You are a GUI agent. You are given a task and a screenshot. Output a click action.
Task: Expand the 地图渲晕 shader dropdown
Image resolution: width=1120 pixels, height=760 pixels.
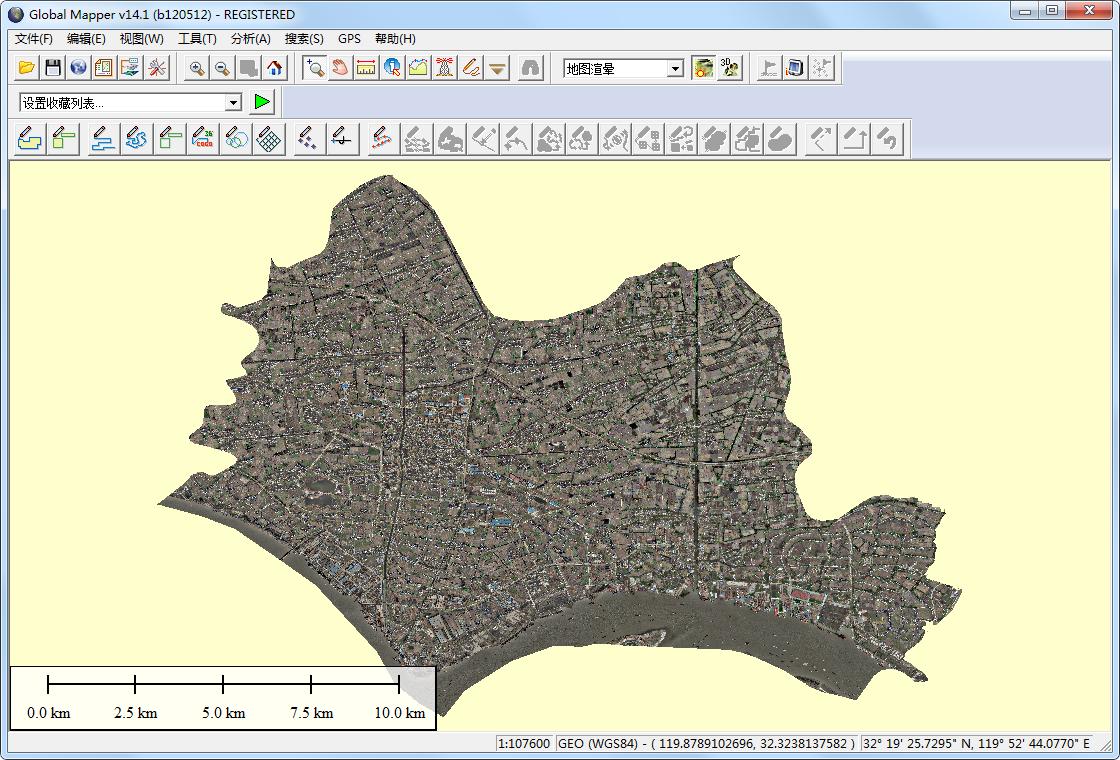tap(676, 69)
